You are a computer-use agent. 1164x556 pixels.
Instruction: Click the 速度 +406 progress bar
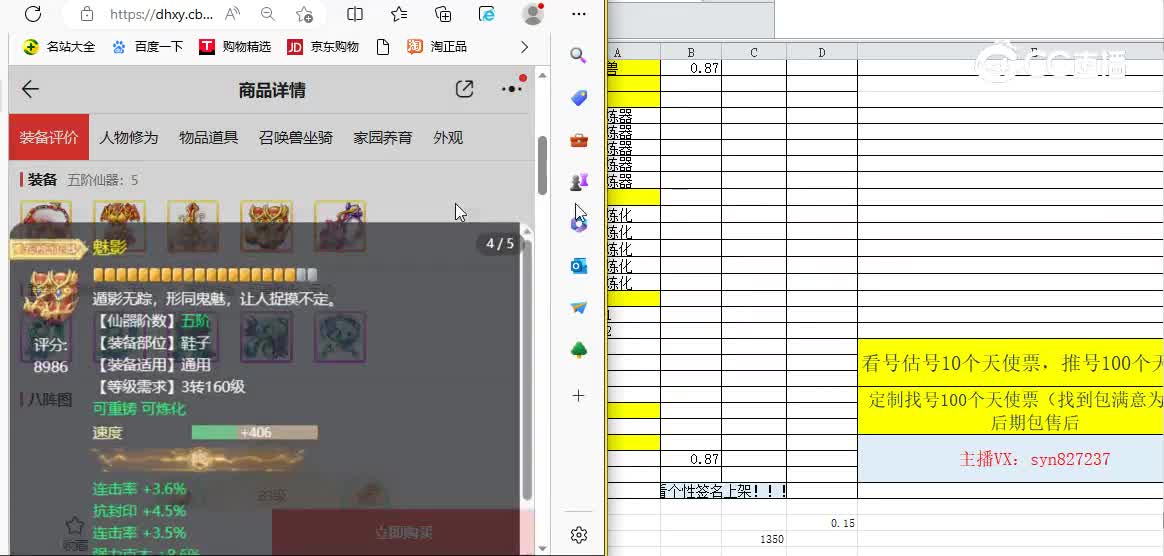pos(255,432)
